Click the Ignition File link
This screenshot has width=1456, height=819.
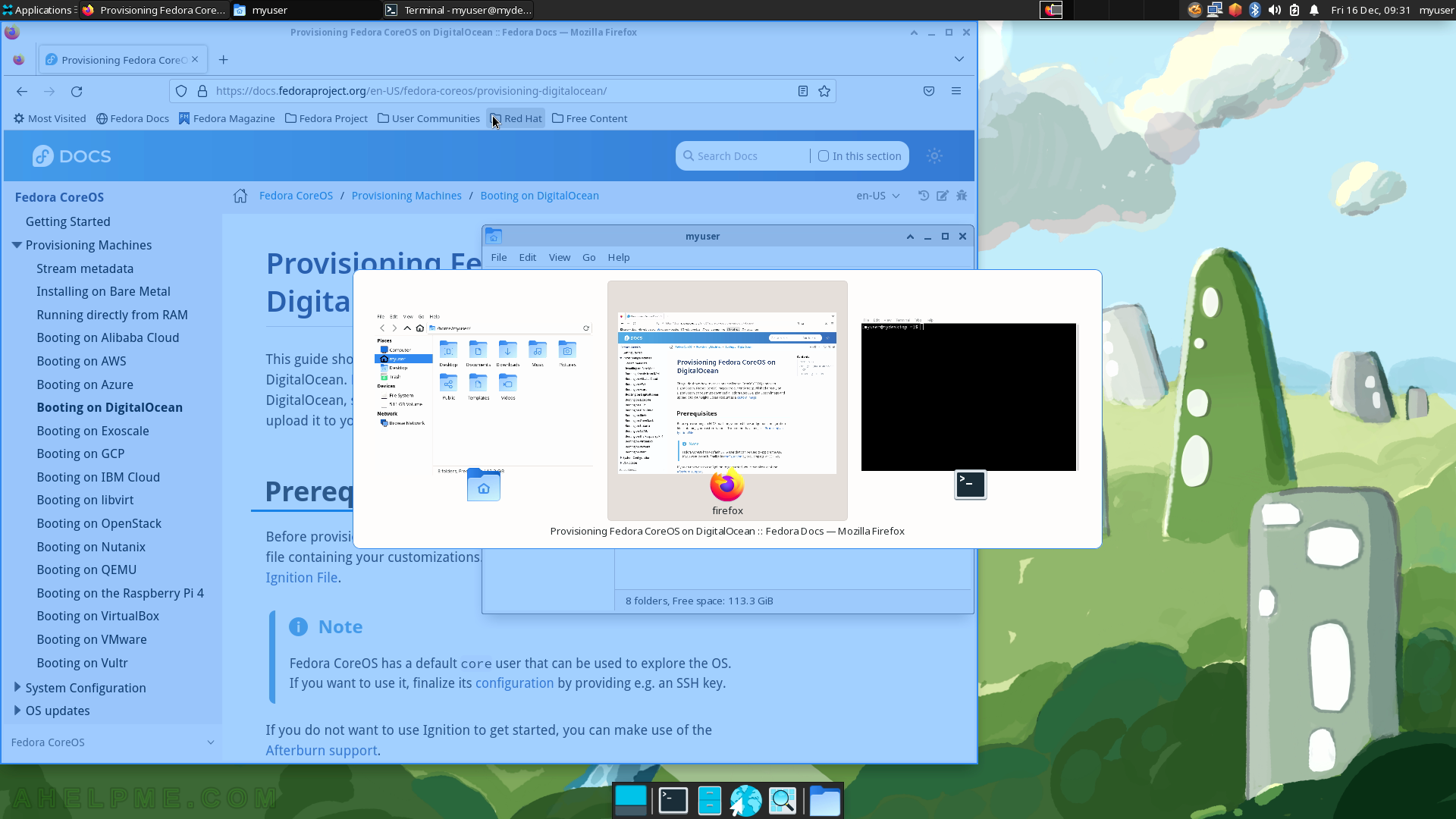(x=302, y=577)
